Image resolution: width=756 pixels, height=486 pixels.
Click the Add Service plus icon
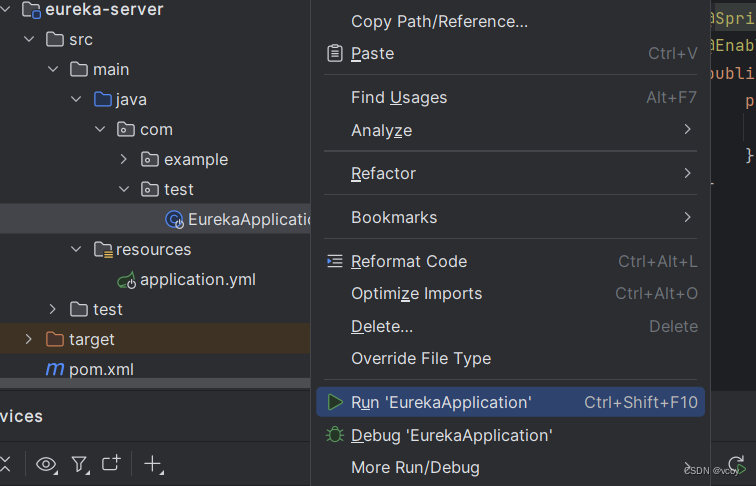153,464
